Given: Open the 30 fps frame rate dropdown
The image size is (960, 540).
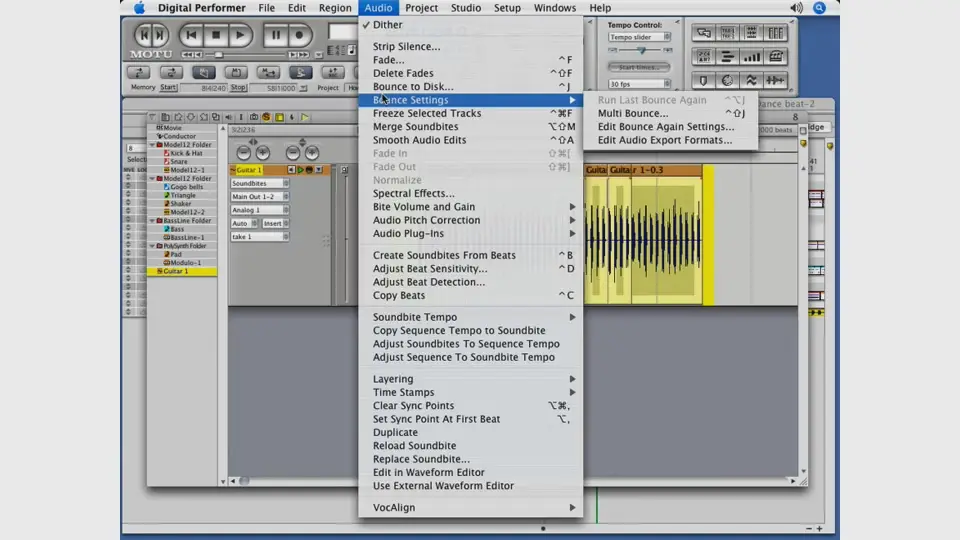Looking at the screenshot, I should tap(639, 84).
